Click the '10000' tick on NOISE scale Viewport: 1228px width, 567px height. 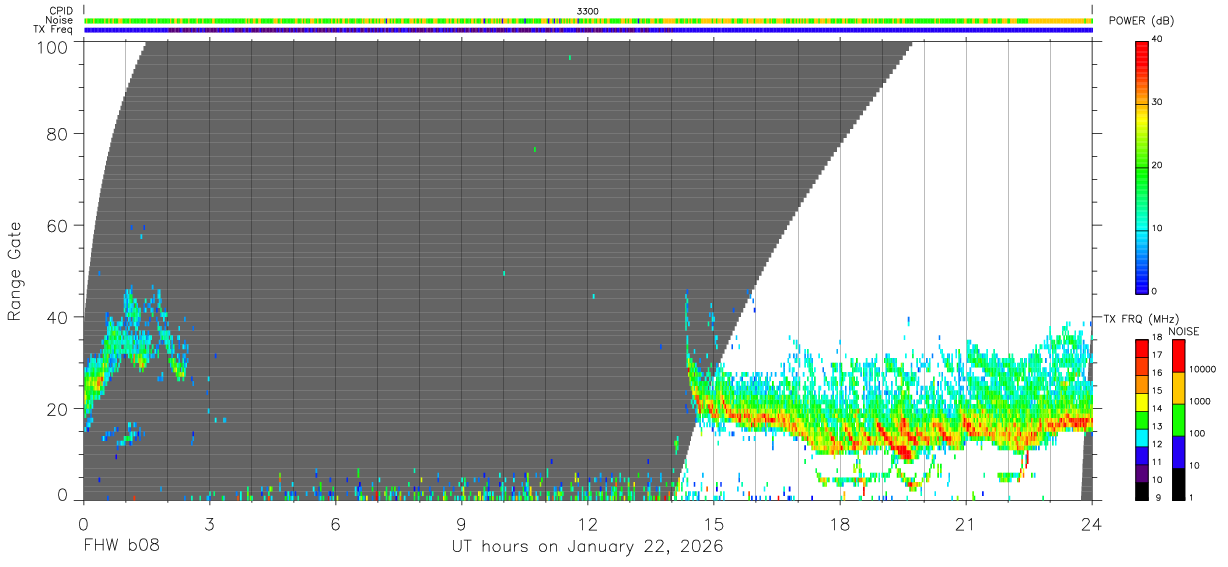[1204, 370]
